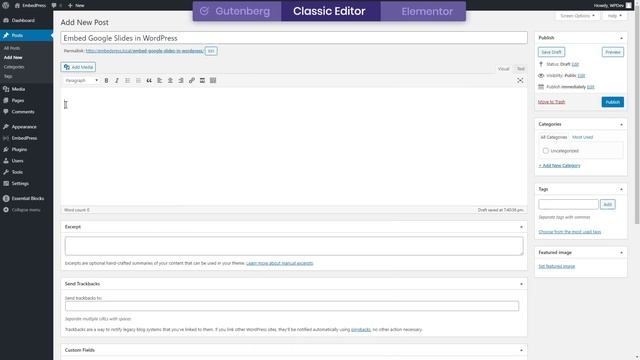Check the Uncategorized category box
The width and height of the screenshot is (640, 360).
point(546,151)
